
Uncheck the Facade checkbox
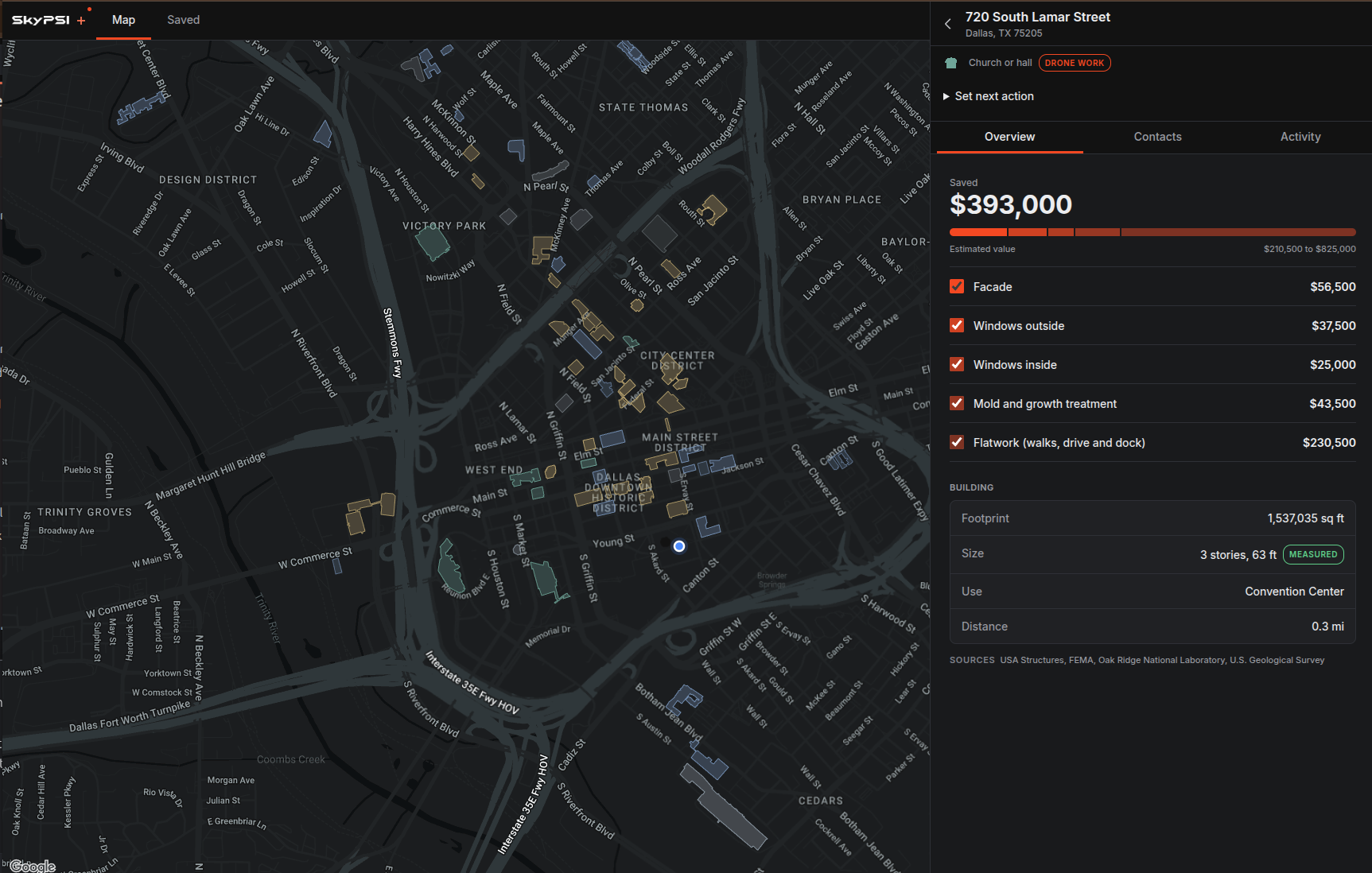point(957,286)
